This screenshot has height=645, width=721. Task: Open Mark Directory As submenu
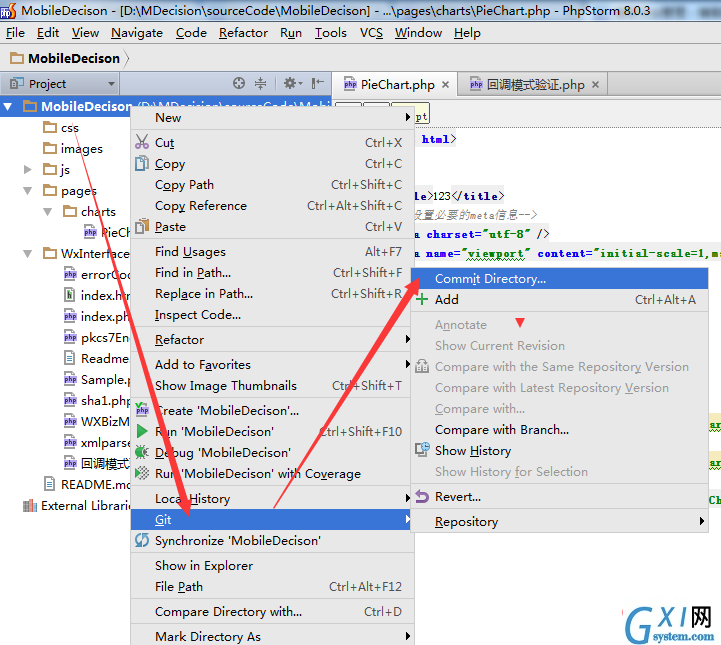(x=272, y=636)
